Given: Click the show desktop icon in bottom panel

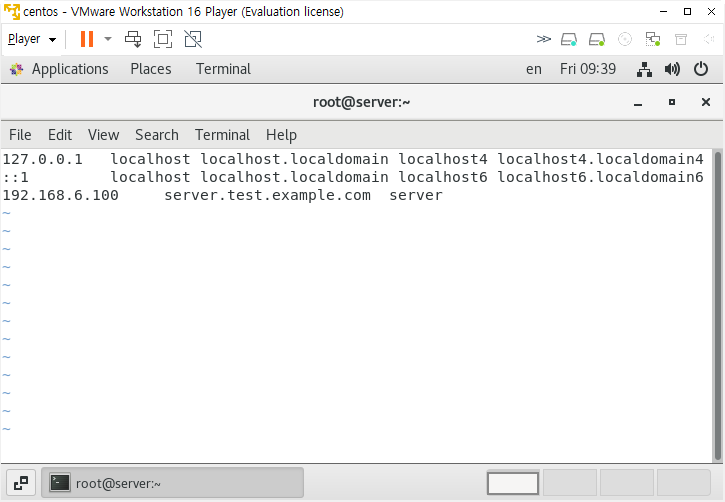Looking at the screenshot, I should (x=21, y=483).
